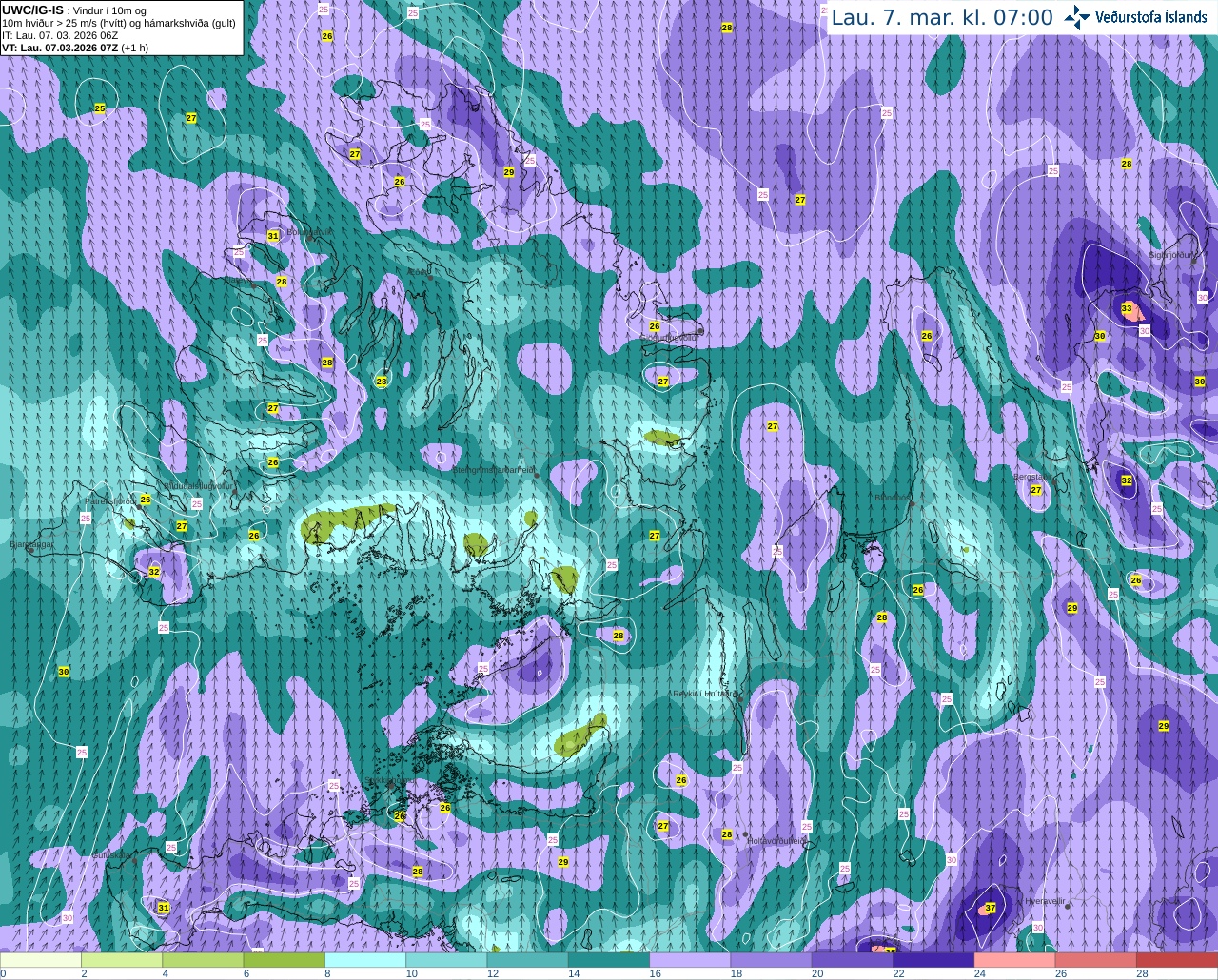Click the Bergstaðir station label
This screenshot has width=1218, height=980.
click(1031, 477)
